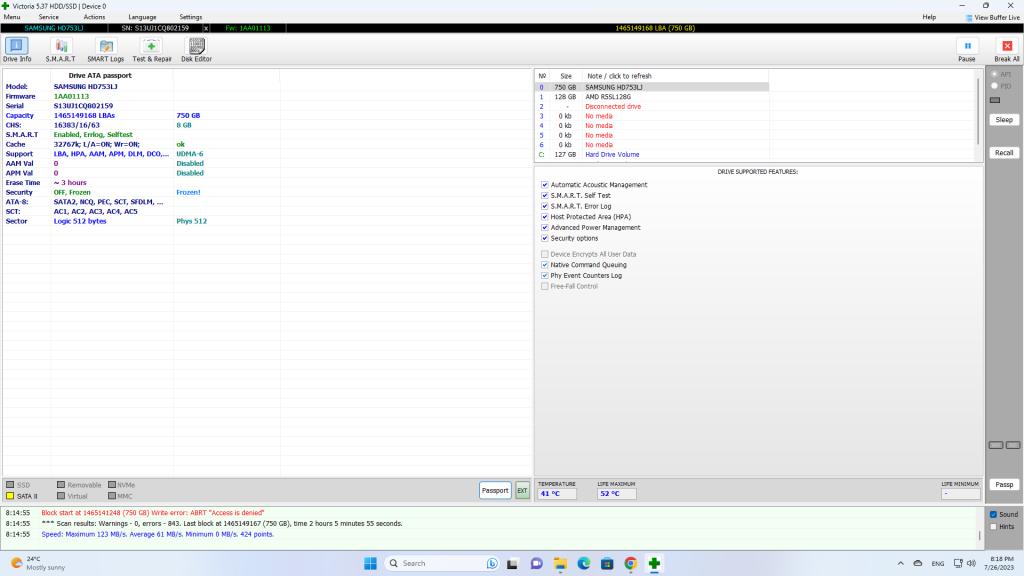
Task: Open the Settings menu
Action: point(190,17)
